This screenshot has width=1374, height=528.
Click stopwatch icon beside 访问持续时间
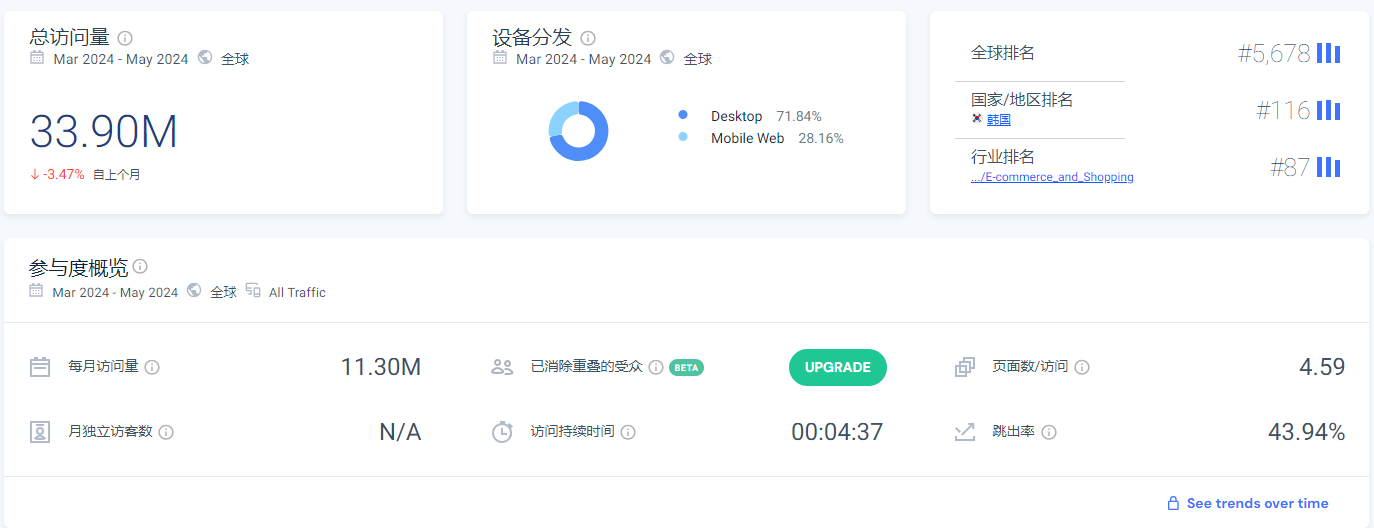[x=502, y=432]
